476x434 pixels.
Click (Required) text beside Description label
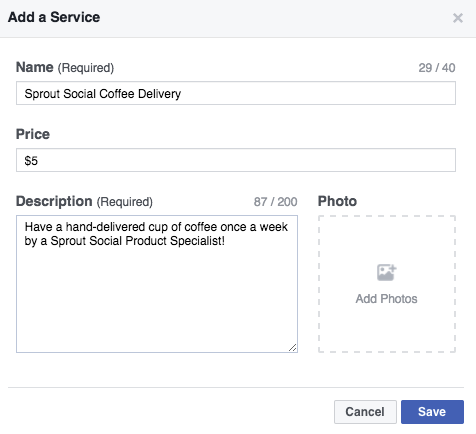[x=125, y=202]
